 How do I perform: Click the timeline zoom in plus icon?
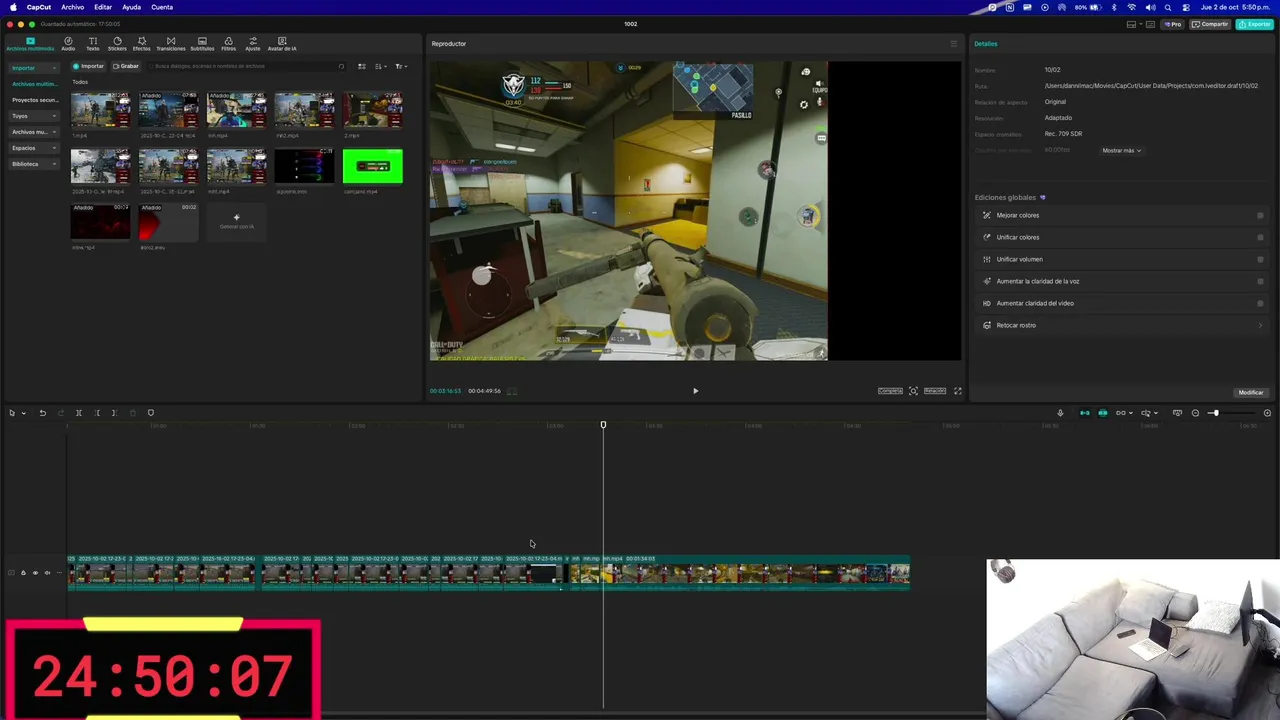1267,413
